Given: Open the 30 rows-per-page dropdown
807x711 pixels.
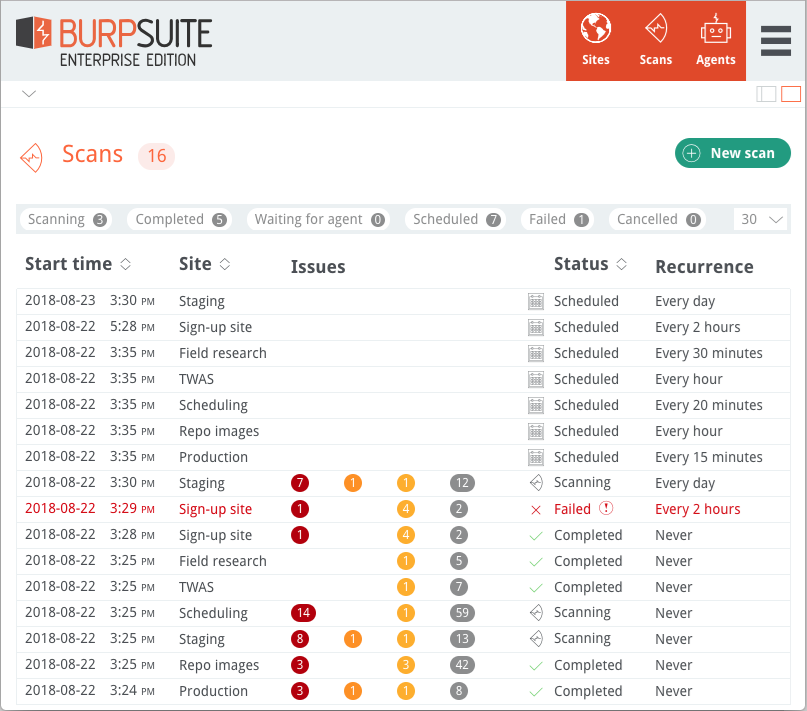Looking at the screenshot, I should tap(762, 219).
